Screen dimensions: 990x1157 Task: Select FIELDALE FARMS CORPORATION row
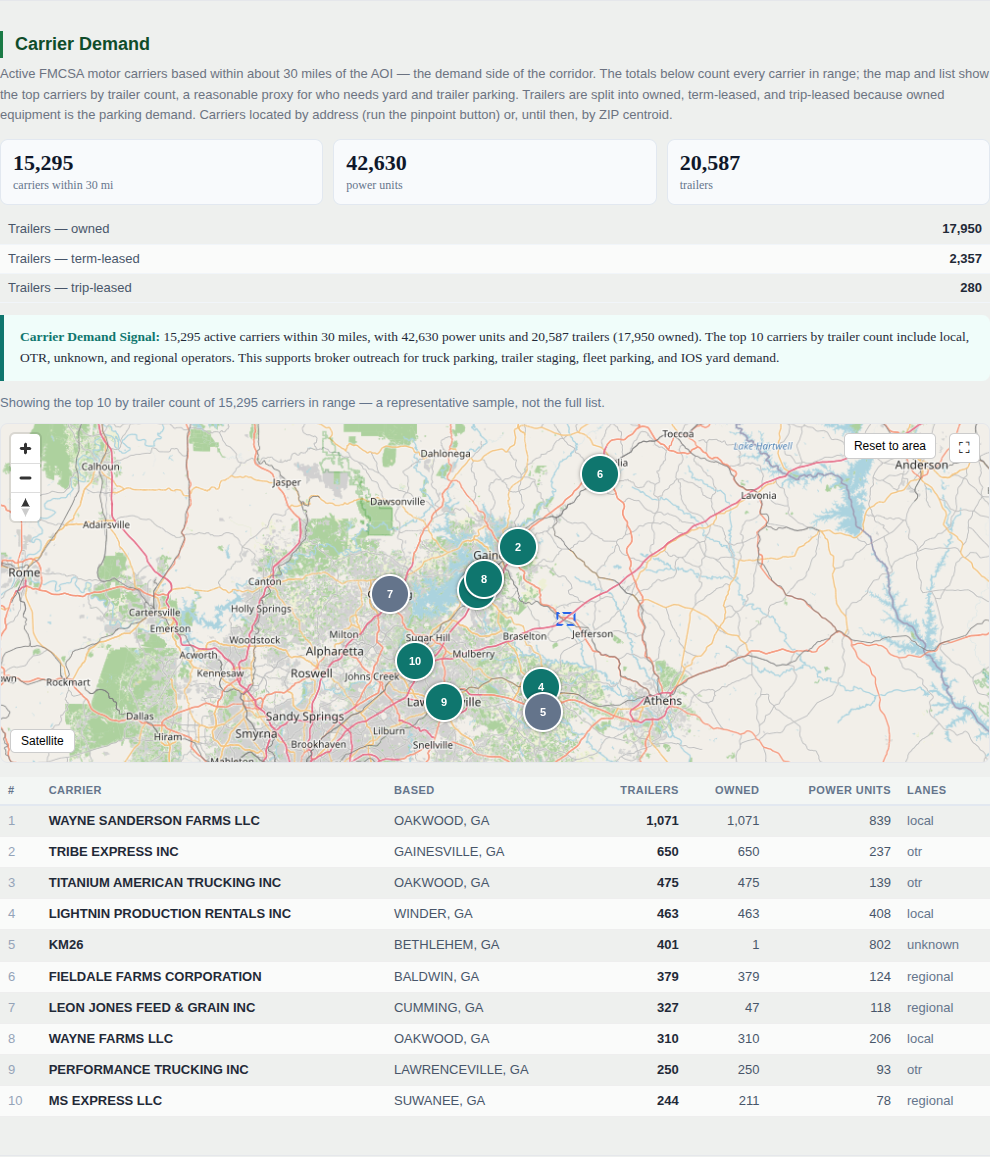[x=495, y=976]
